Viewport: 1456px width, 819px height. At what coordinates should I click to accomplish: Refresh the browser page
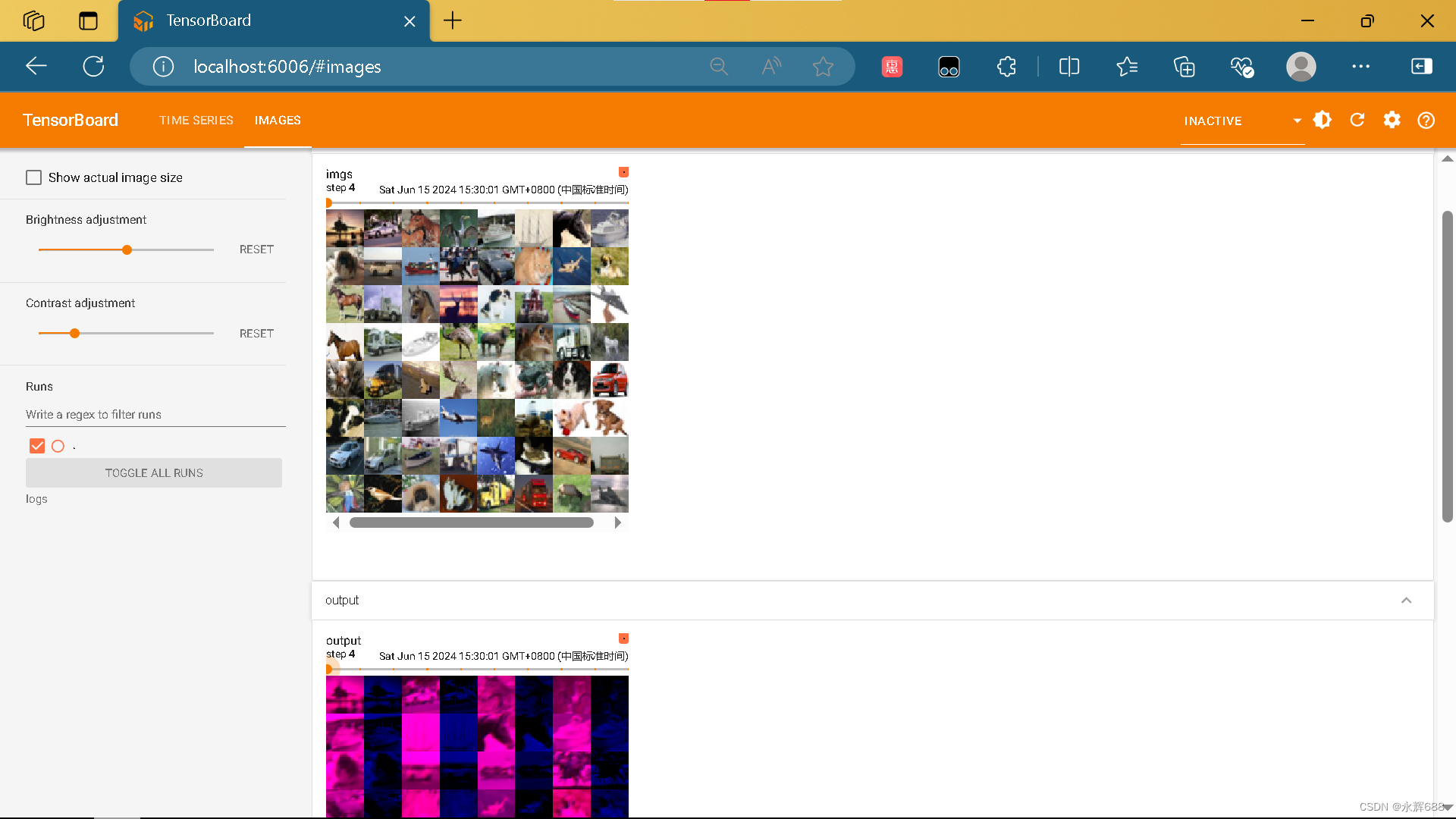[x=93, y=67]
